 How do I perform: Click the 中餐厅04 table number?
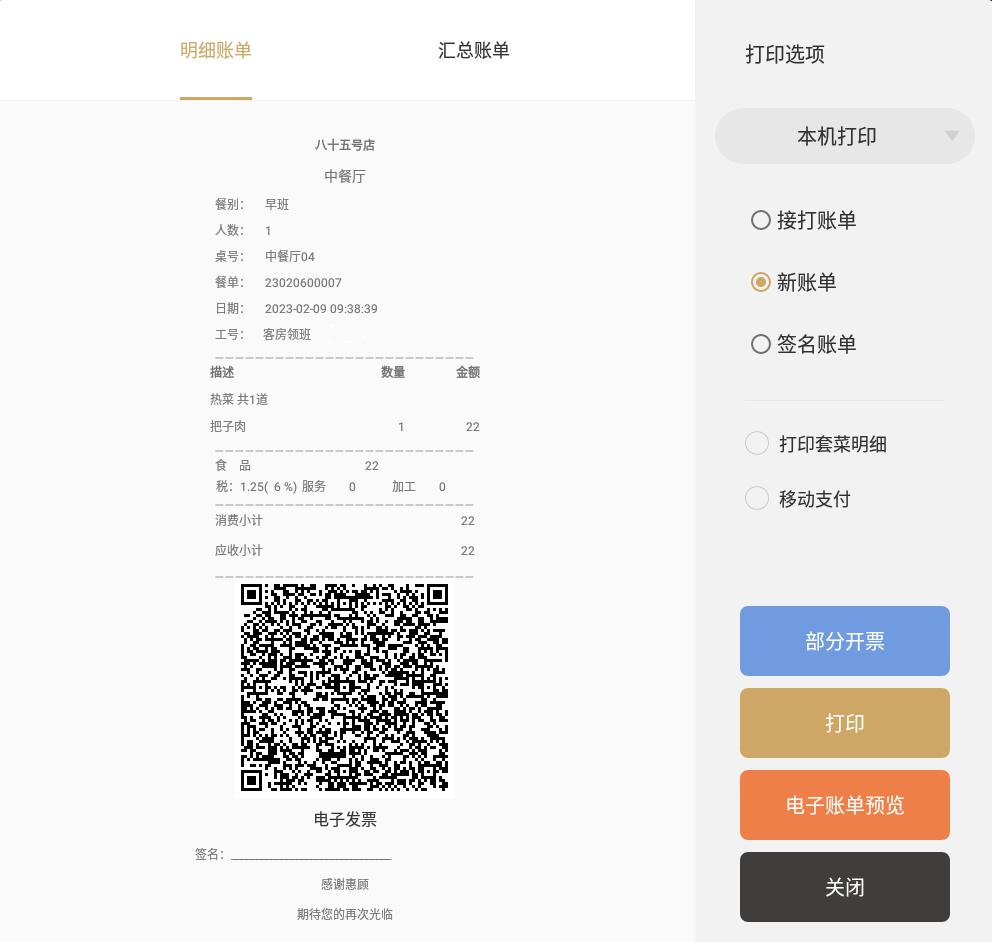click(x=290, y=256)
